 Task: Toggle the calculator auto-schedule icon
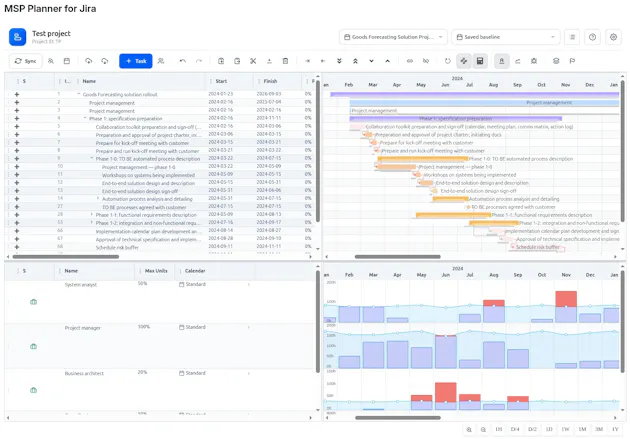point(480,61)
